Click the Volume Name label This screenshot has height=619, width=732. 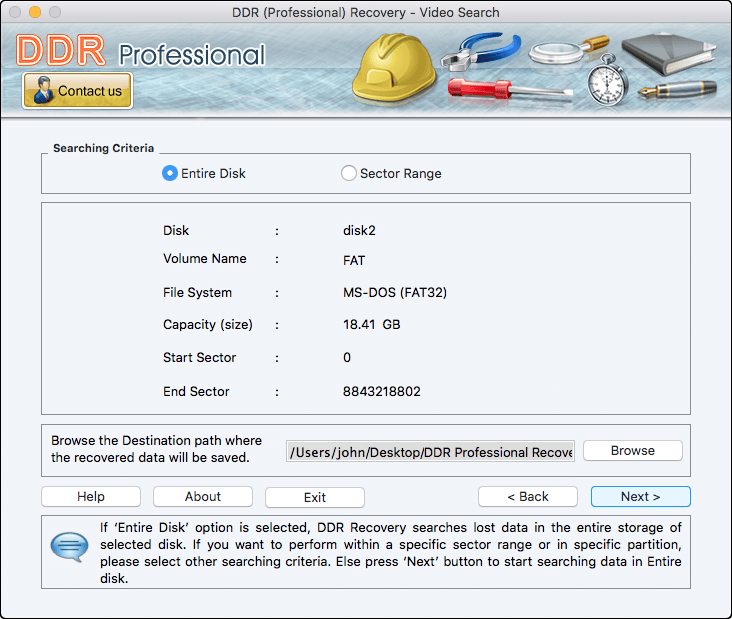tap(204, 259)
